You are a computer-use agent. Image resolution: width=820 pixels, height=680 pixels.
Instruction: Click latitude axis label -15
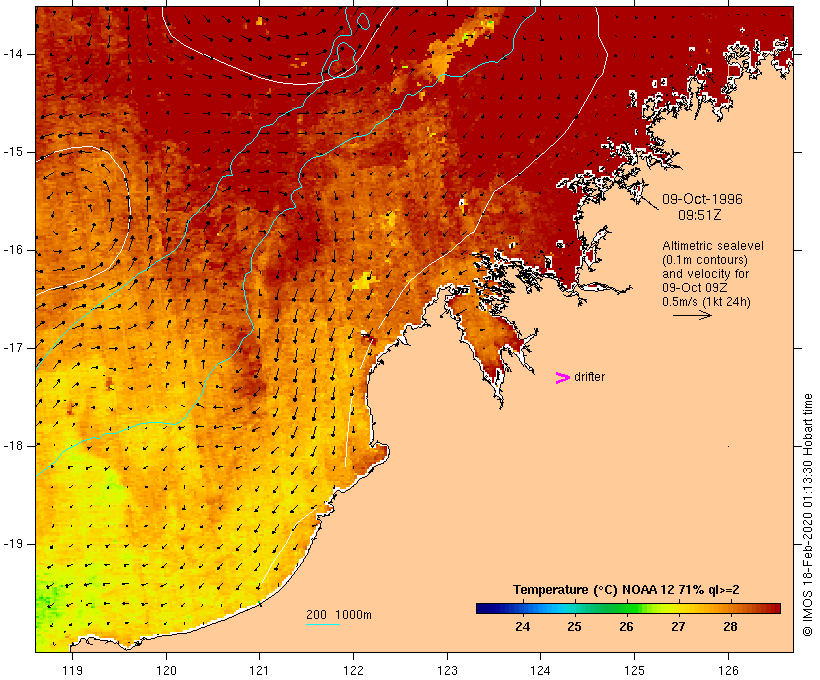coord(13,152)
